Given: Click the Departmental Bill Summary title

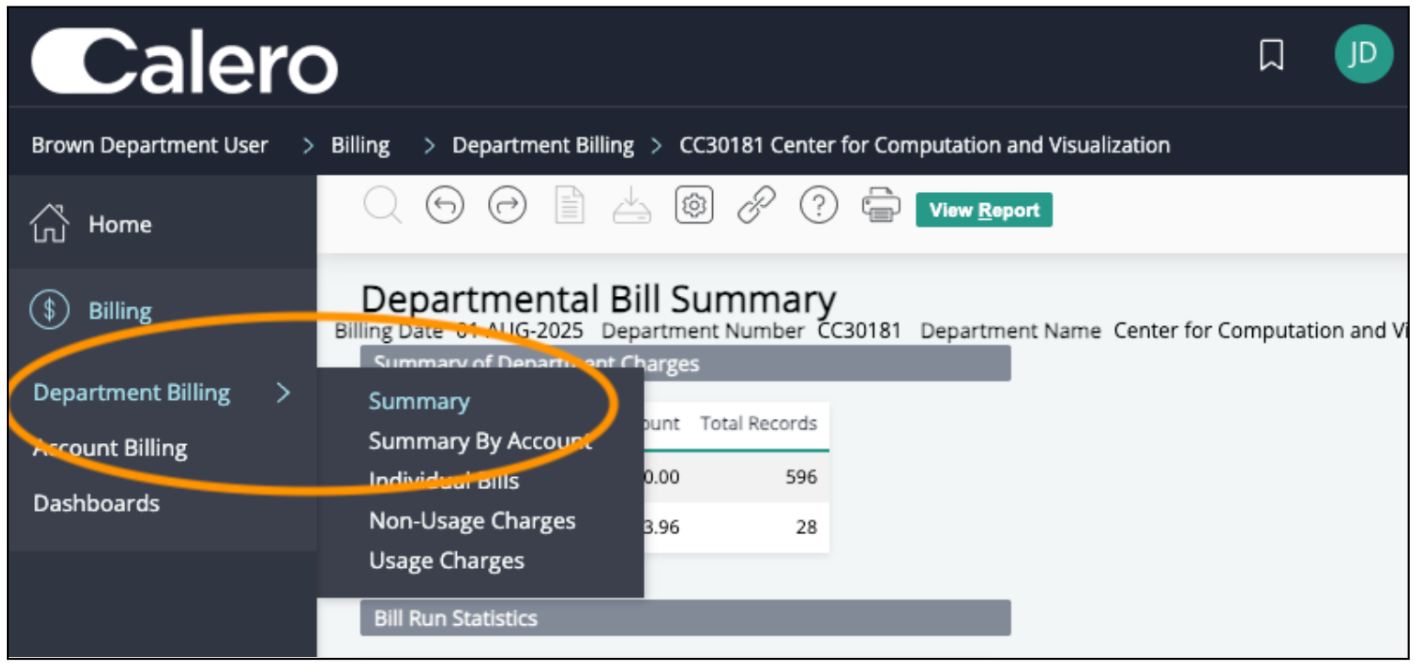Looking at the screenshot, I should pos(598,299).
